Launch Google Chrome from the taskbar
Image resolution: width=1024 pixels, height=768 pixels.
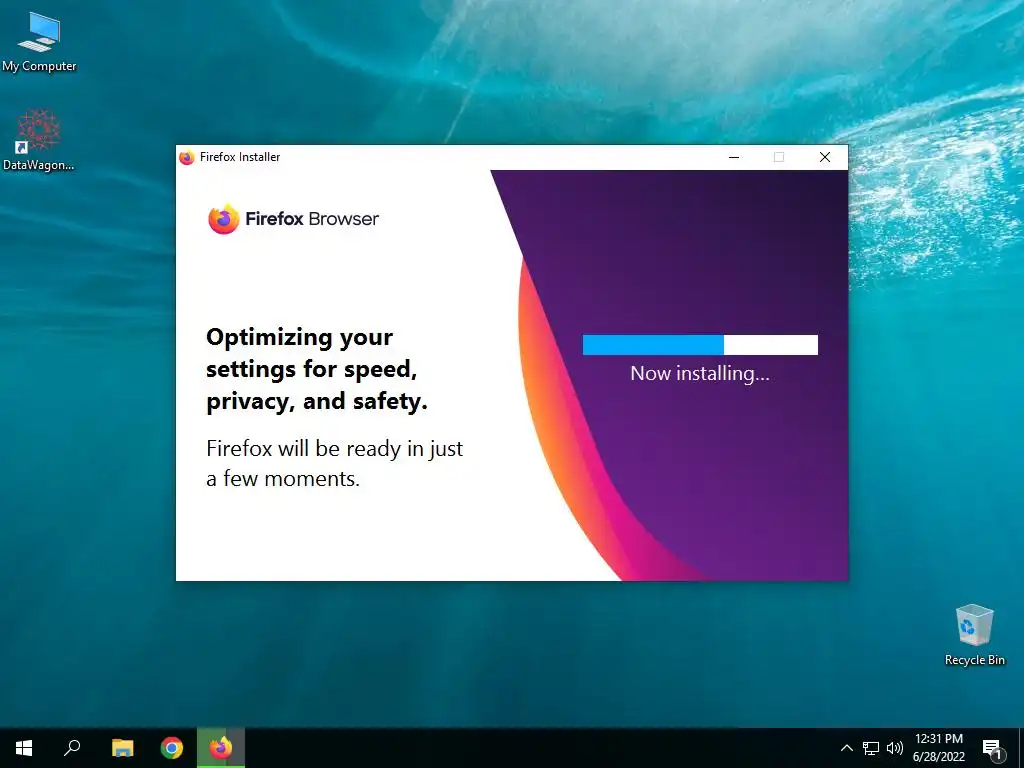pos(172,748)
